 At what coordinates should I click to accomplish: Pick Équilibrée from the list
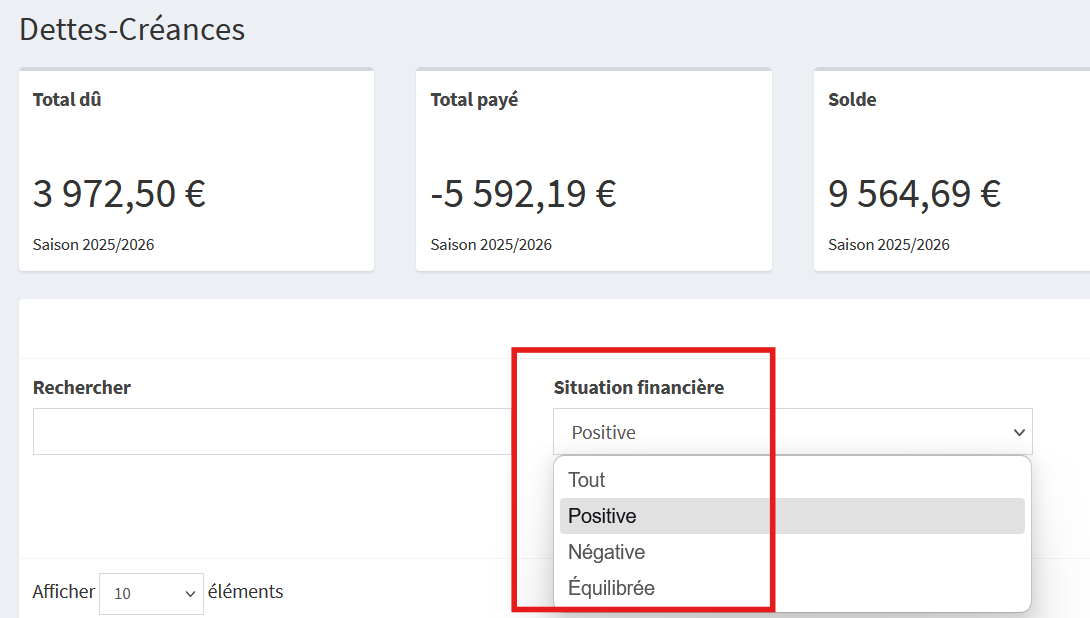coord(611,588)
